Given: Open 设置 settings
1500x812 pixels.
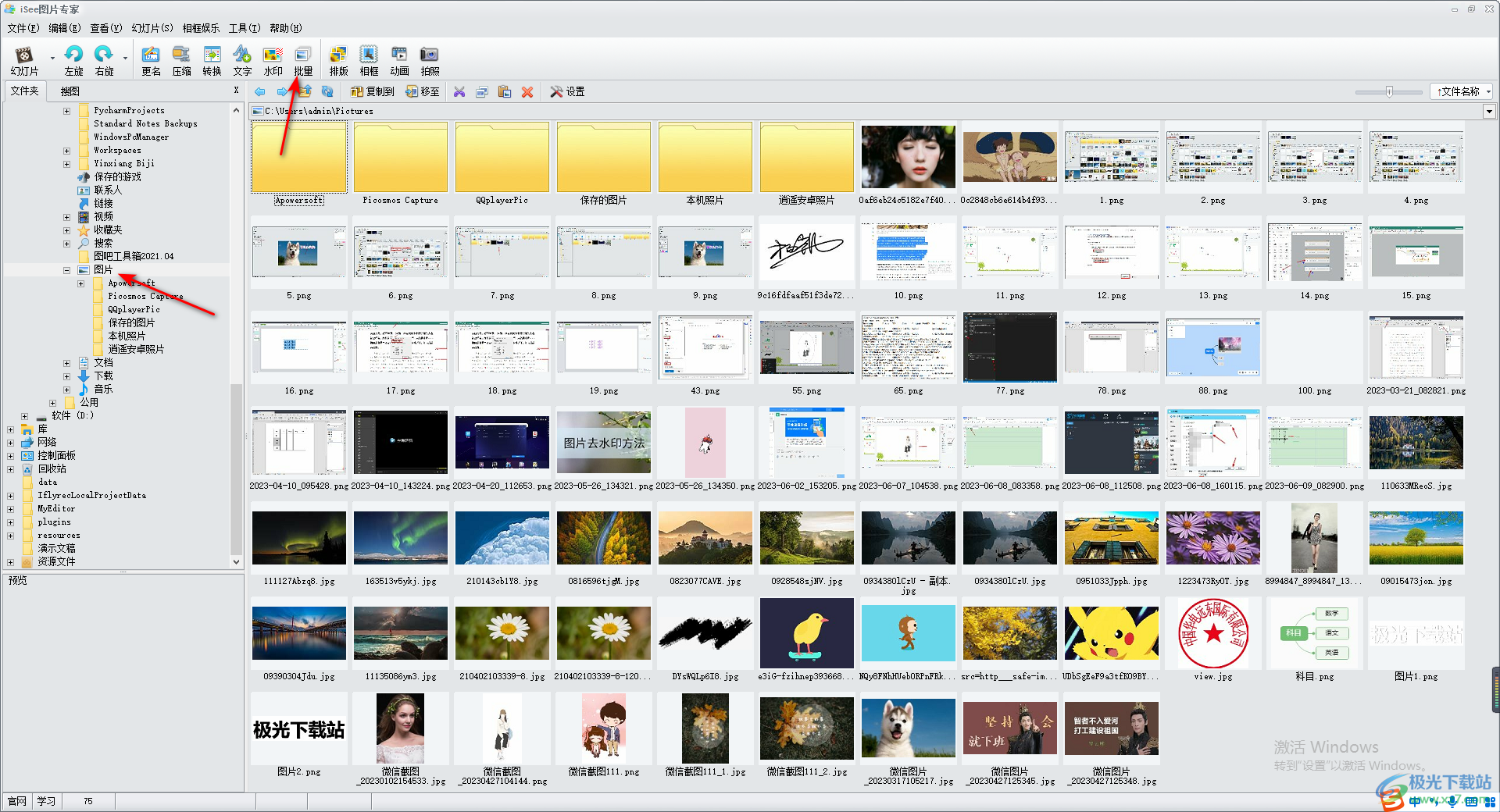Looking at the screenshot, I should click(x=567, y=91).
